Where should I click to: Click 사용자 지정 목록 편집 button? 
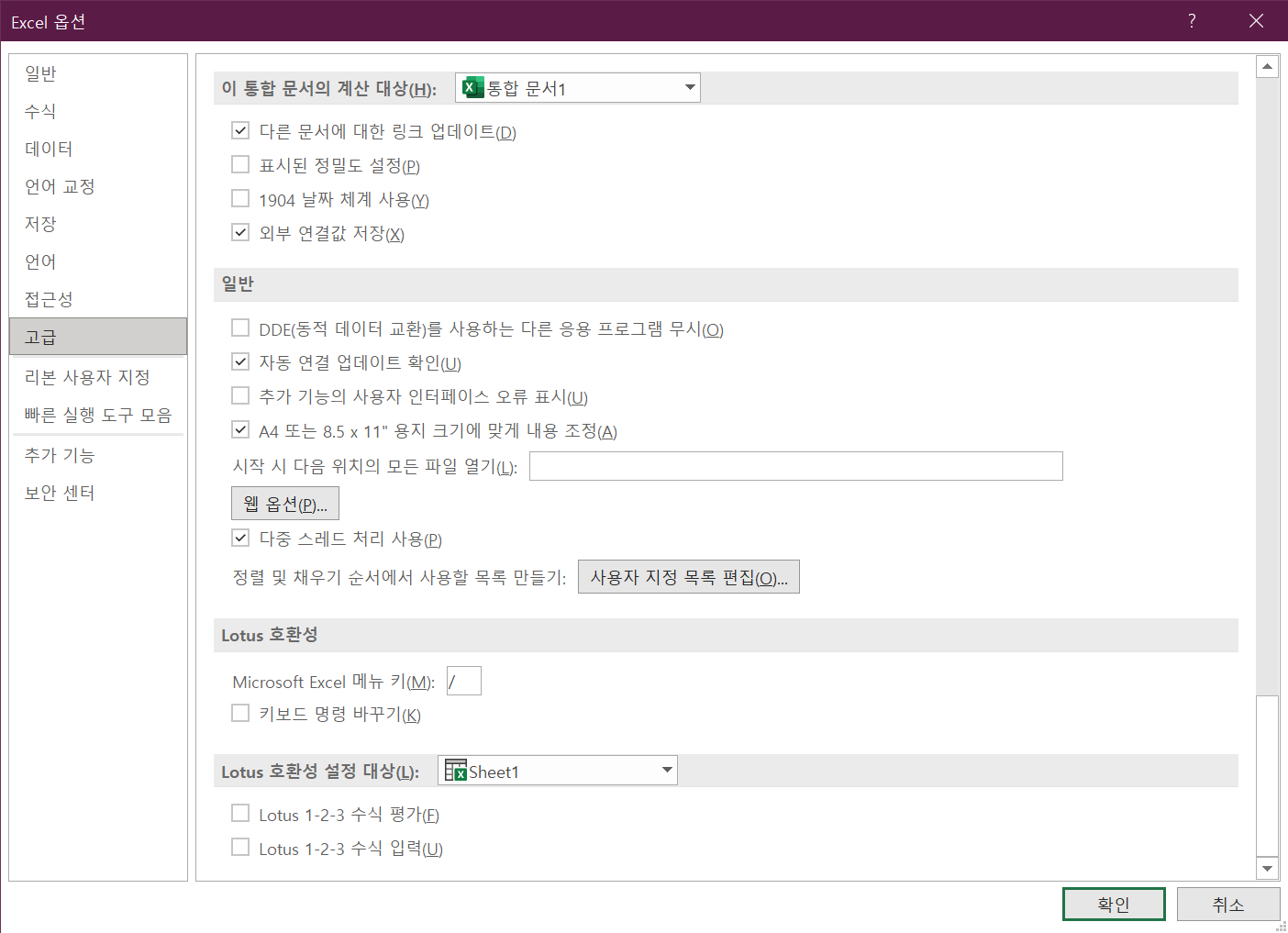click(689, 577)
